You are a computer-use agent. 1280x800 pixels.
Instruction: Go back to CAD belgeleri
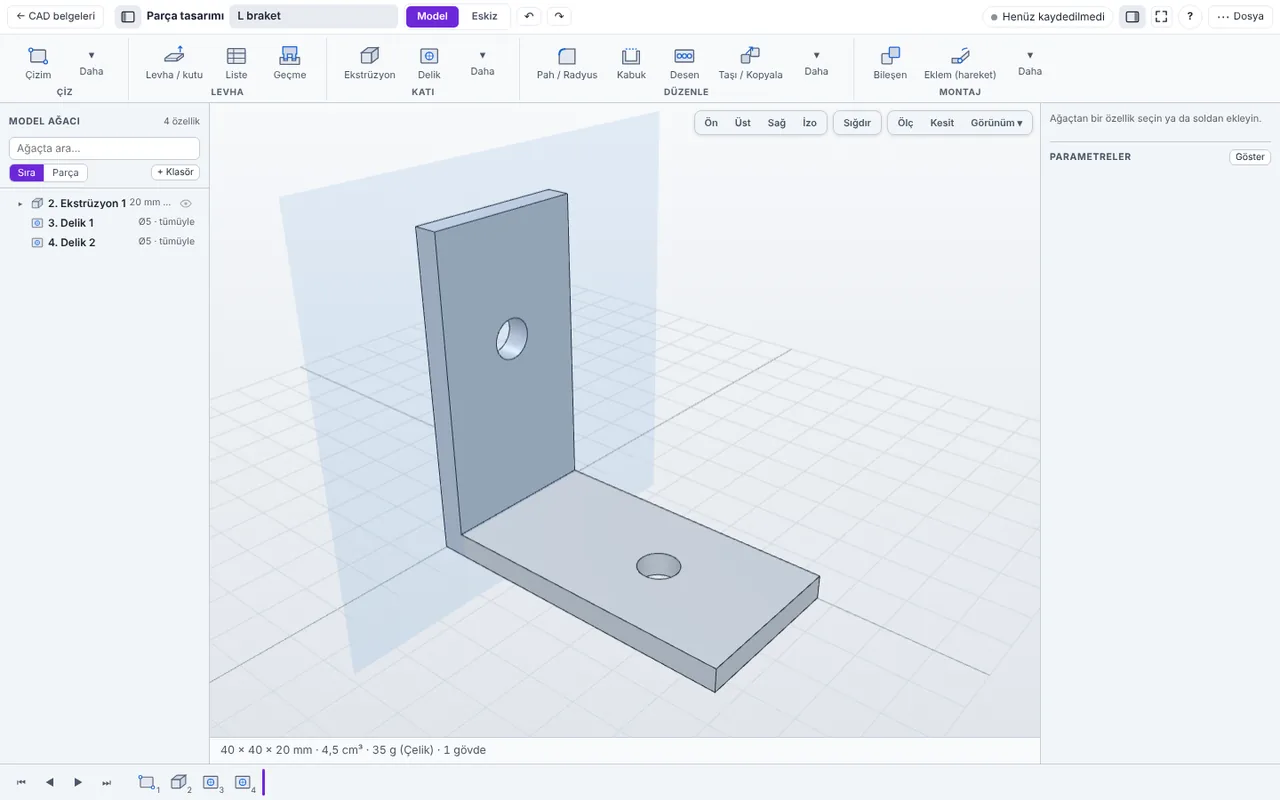point(56,16)
